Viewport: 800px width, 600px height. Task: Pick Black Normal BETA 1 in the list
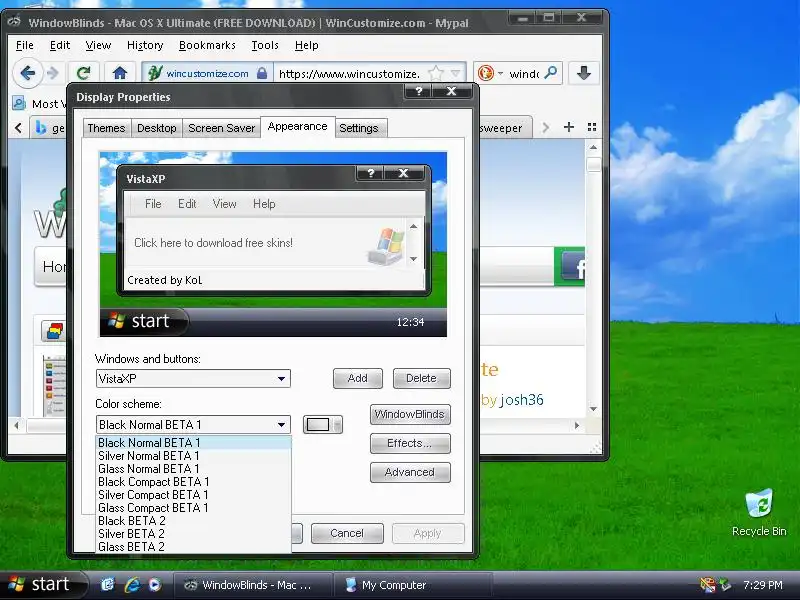pyautogui.click(x=193, y=443)
